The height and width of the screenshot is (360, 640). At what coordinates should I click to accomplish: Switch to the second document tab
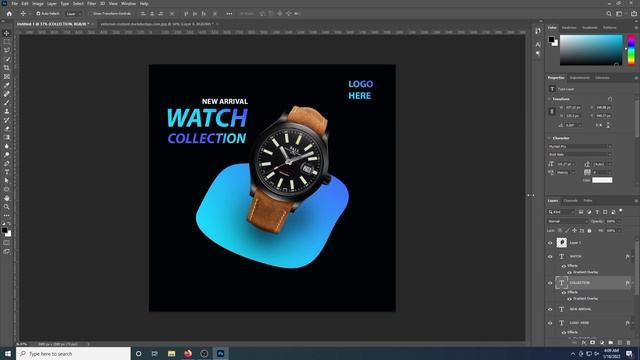pos(157,24)
